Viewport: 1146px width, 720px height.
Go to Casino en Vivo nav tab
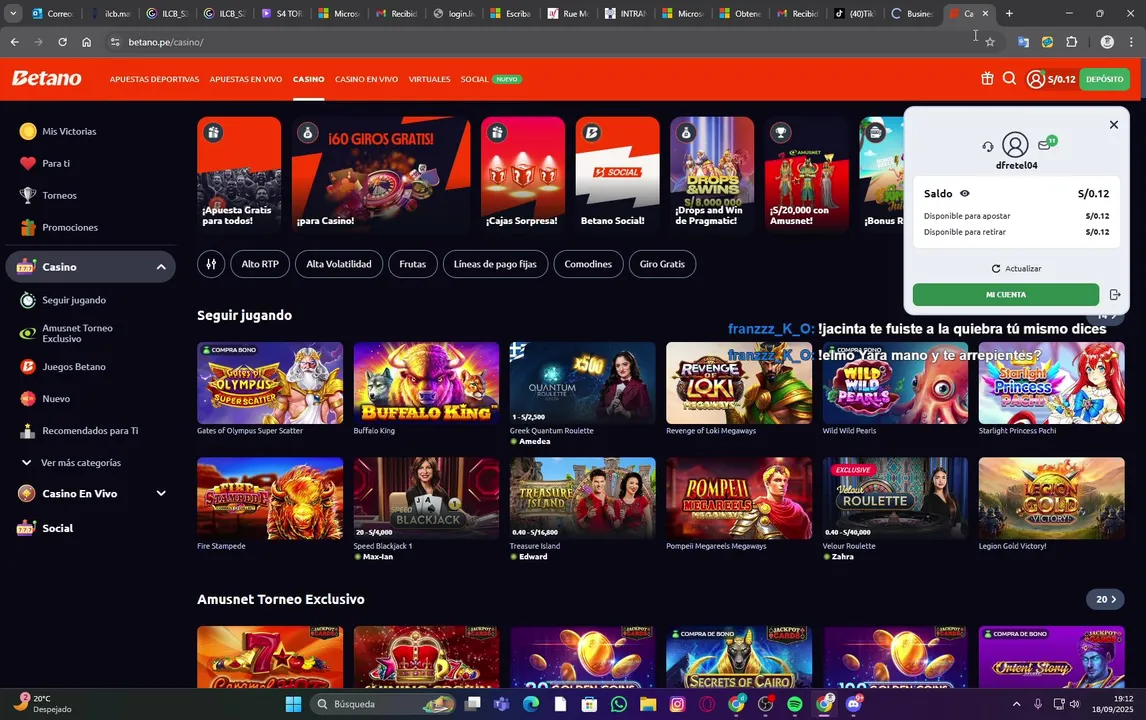click(366, 79)
